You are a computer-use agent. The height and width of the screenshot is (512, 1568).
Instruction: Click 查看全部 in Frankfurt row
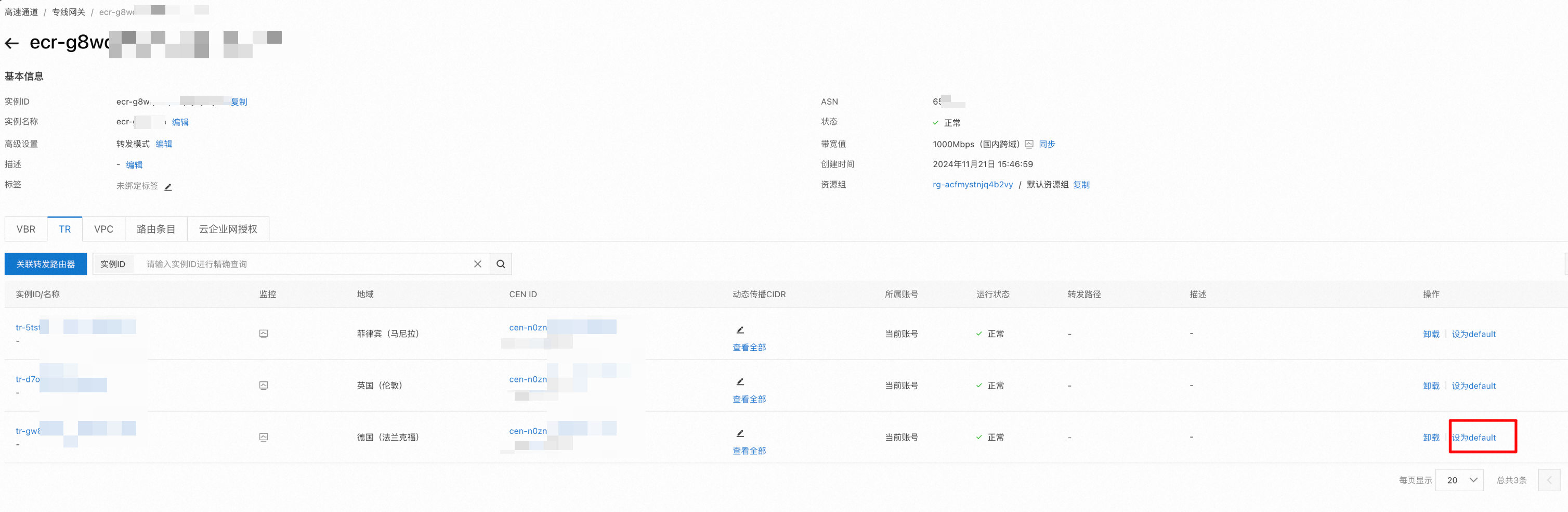point(749,451)
